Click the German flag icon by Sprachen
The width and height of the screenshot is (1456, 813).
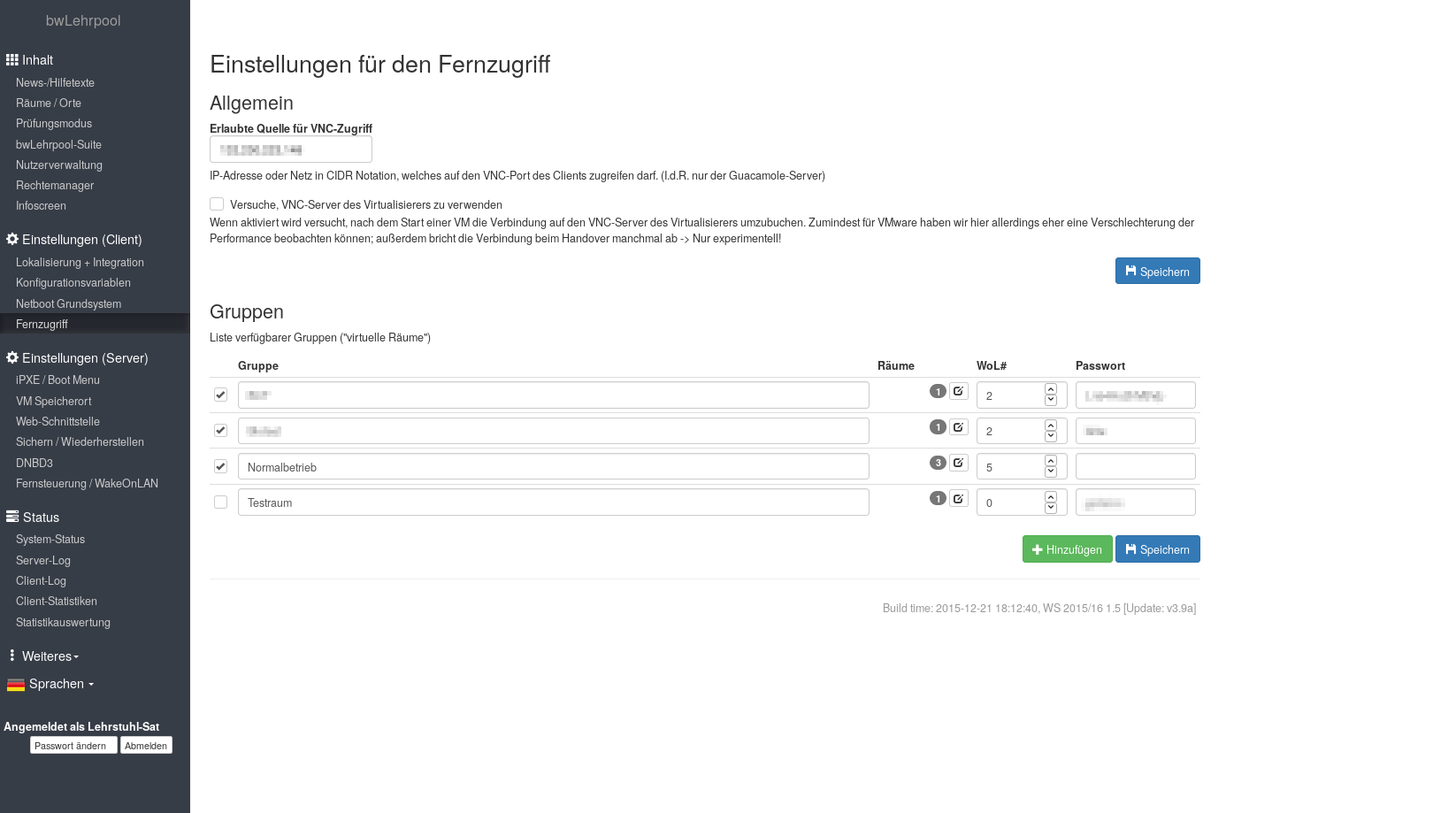coord(16,685)
